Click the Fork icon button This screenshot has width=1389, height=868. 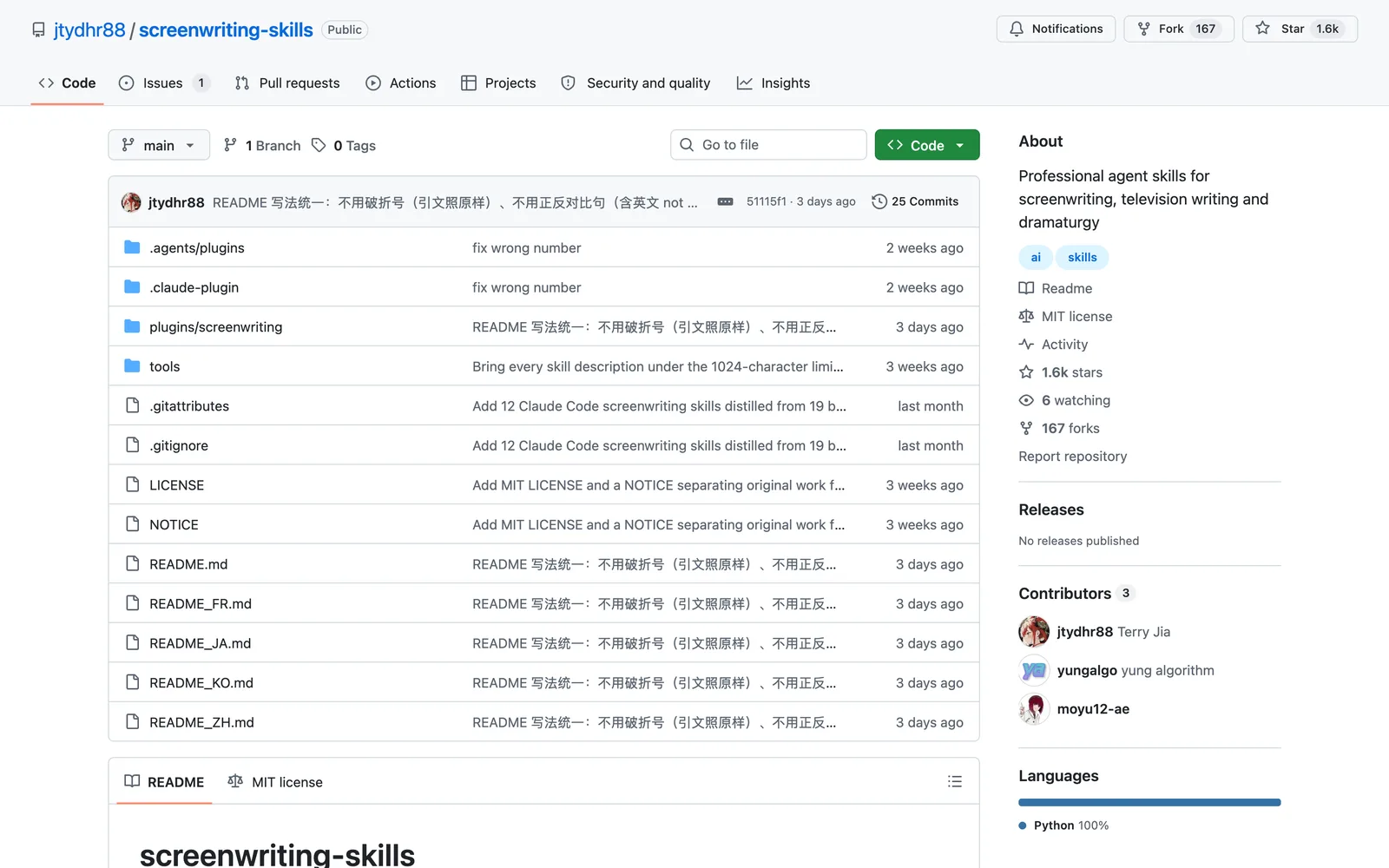click(x=1179, y=29)
